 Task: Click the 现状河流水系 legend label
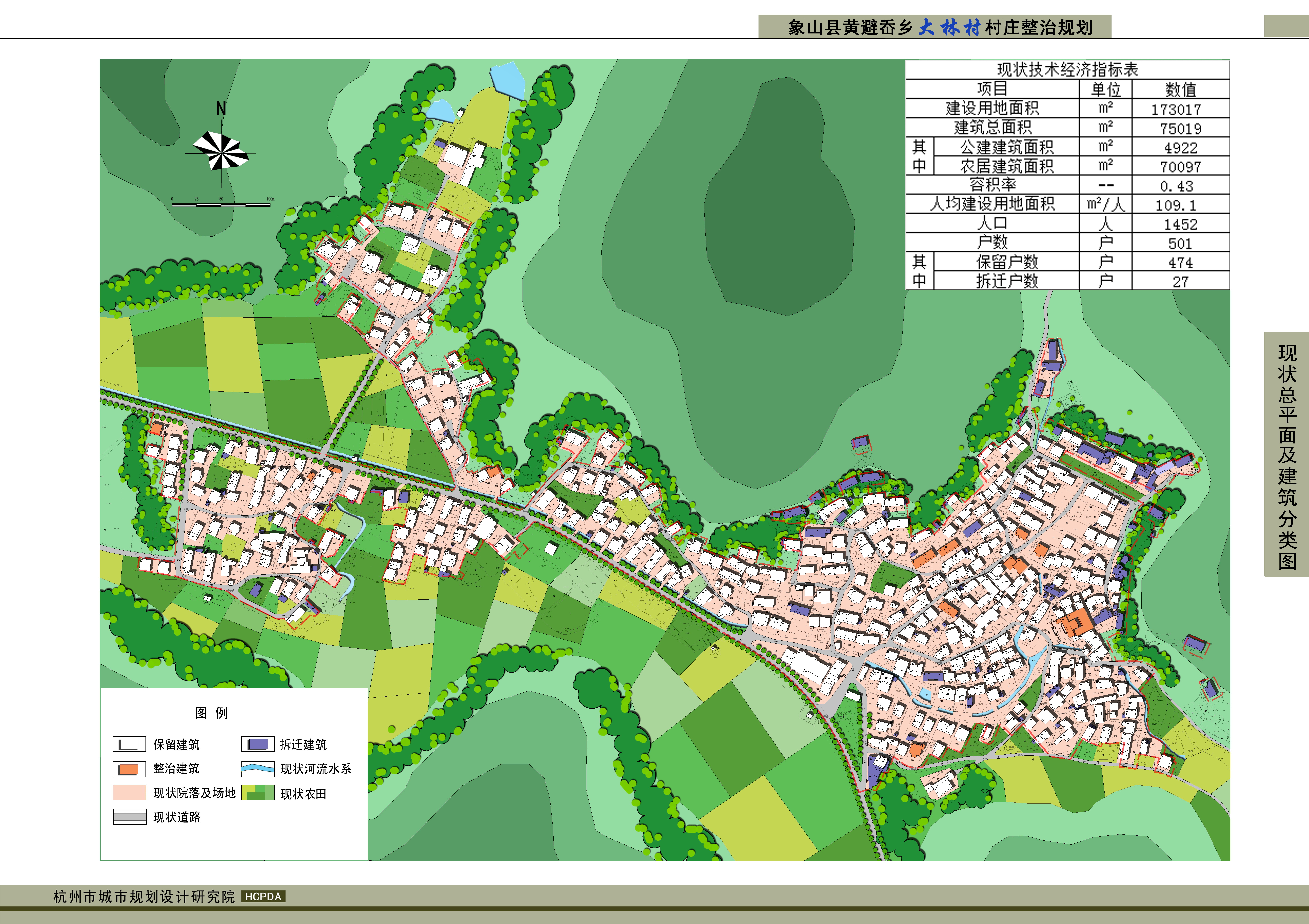coord(316,769)
